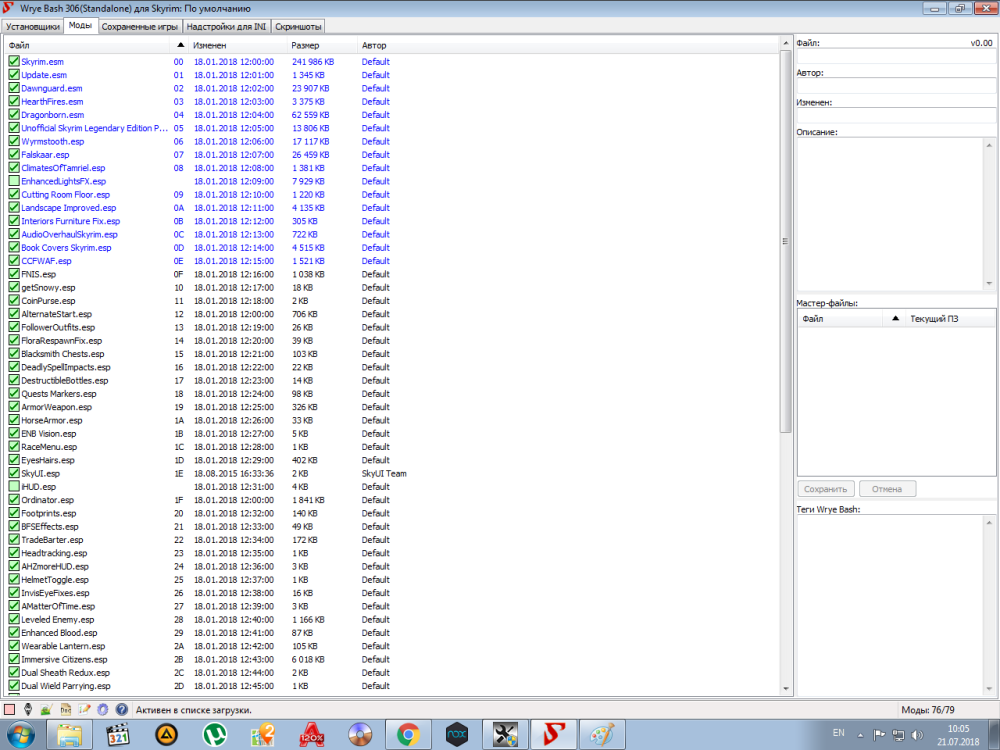Toggle the Ordinator.esp checkbox
This screenshot has height=750, width=1000.
pyautogui.click(x=14, y=499)
